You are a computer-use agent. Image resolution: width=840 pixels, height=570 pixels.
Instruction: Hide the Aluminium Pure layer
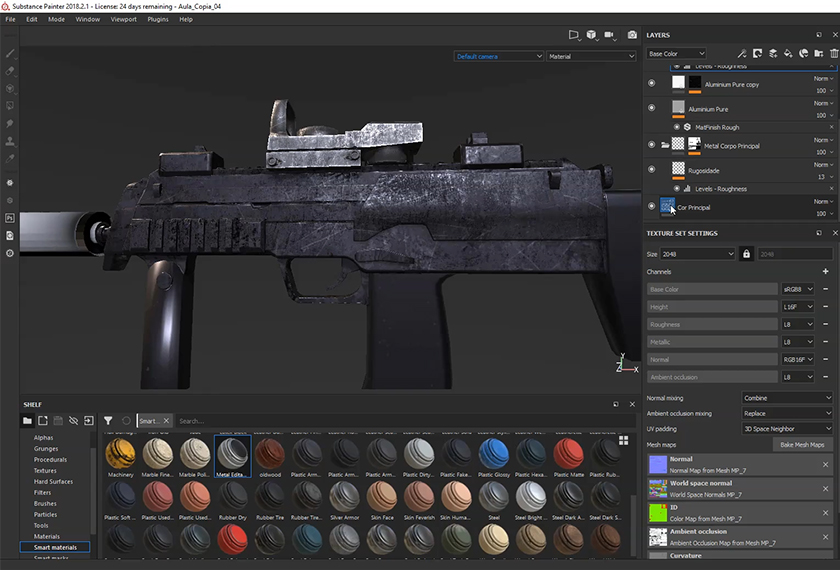tap(652, 108)
